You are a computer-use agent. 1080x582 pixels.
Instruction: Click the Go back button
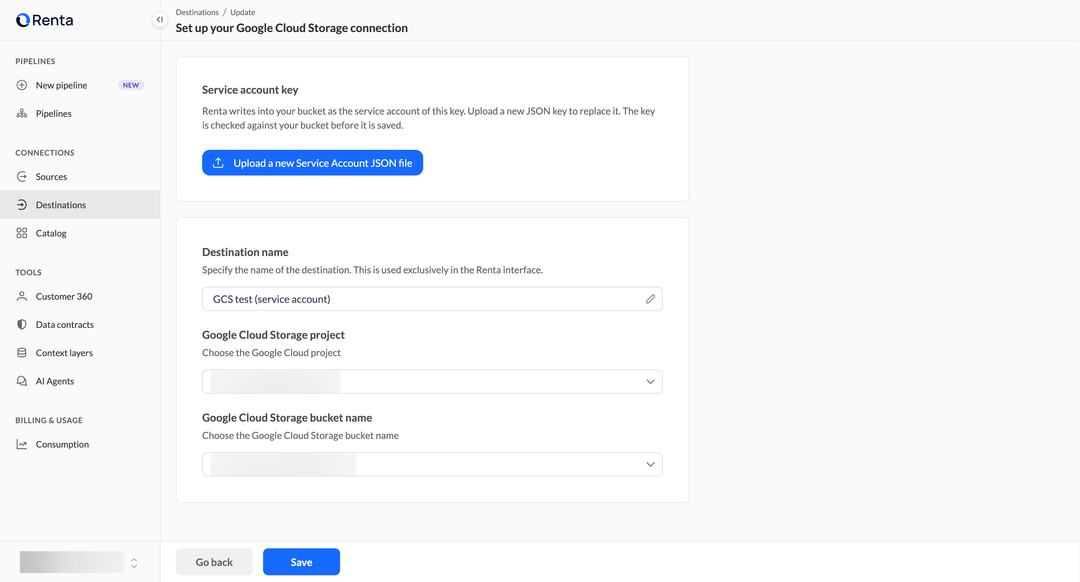(x=214, y=562)
